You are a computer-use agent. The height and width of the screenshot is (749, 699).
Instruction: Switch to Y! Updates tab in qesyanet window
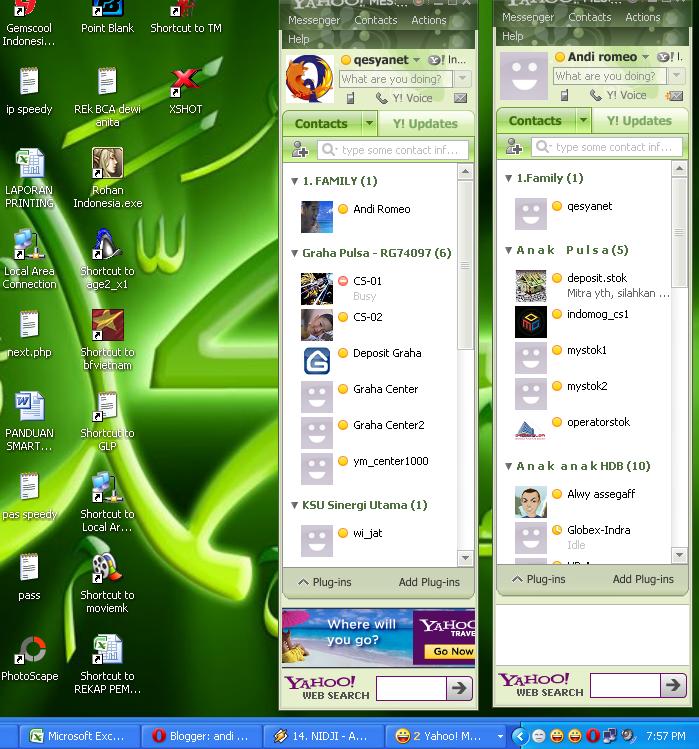pyautogui.click(x=425, y=124)
